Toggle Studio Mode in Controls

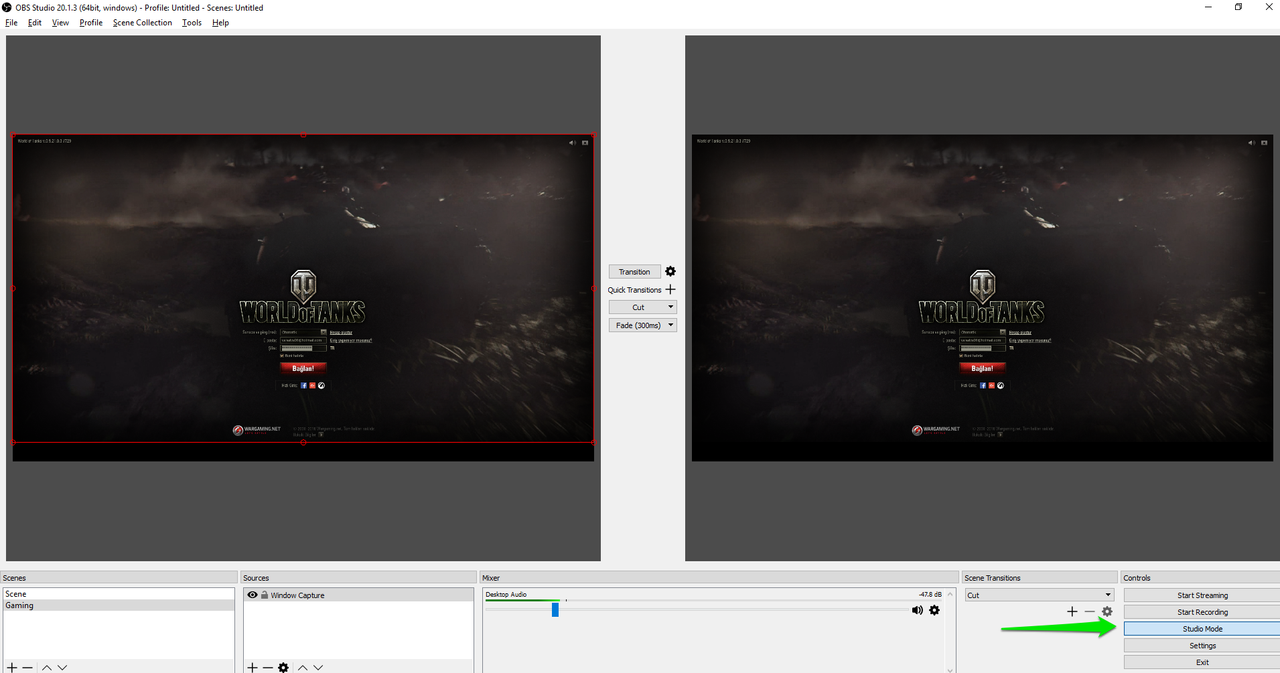pyautogui.click(x=1202, y=629)
